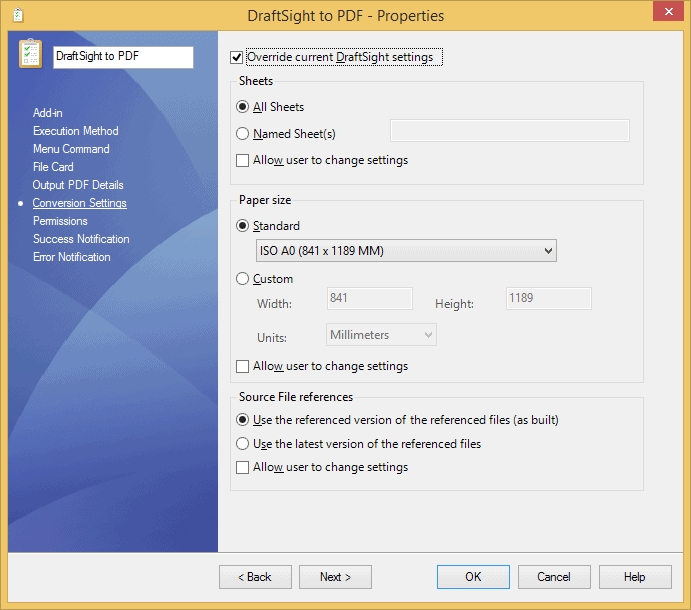
Task: Click the Next > button
Action: click(x=335, y=577)
